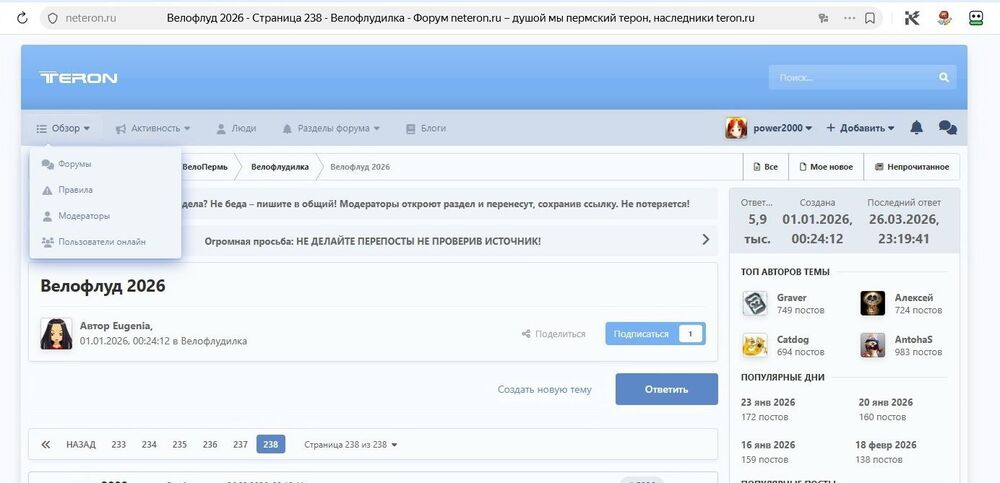Subscribe with the Подписаться button
This screenshot has width=1000, height=483.
point(655,334)
